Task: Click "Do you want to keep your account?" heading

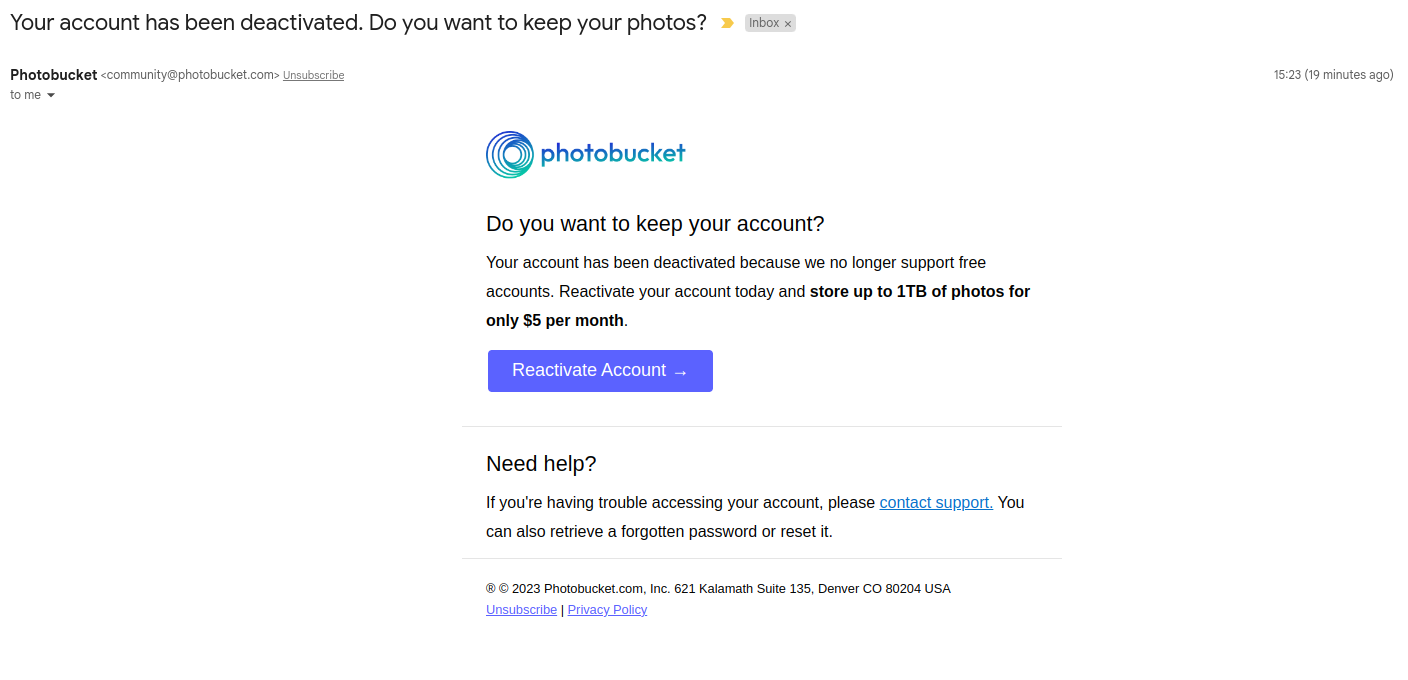Action: (655, 224)
